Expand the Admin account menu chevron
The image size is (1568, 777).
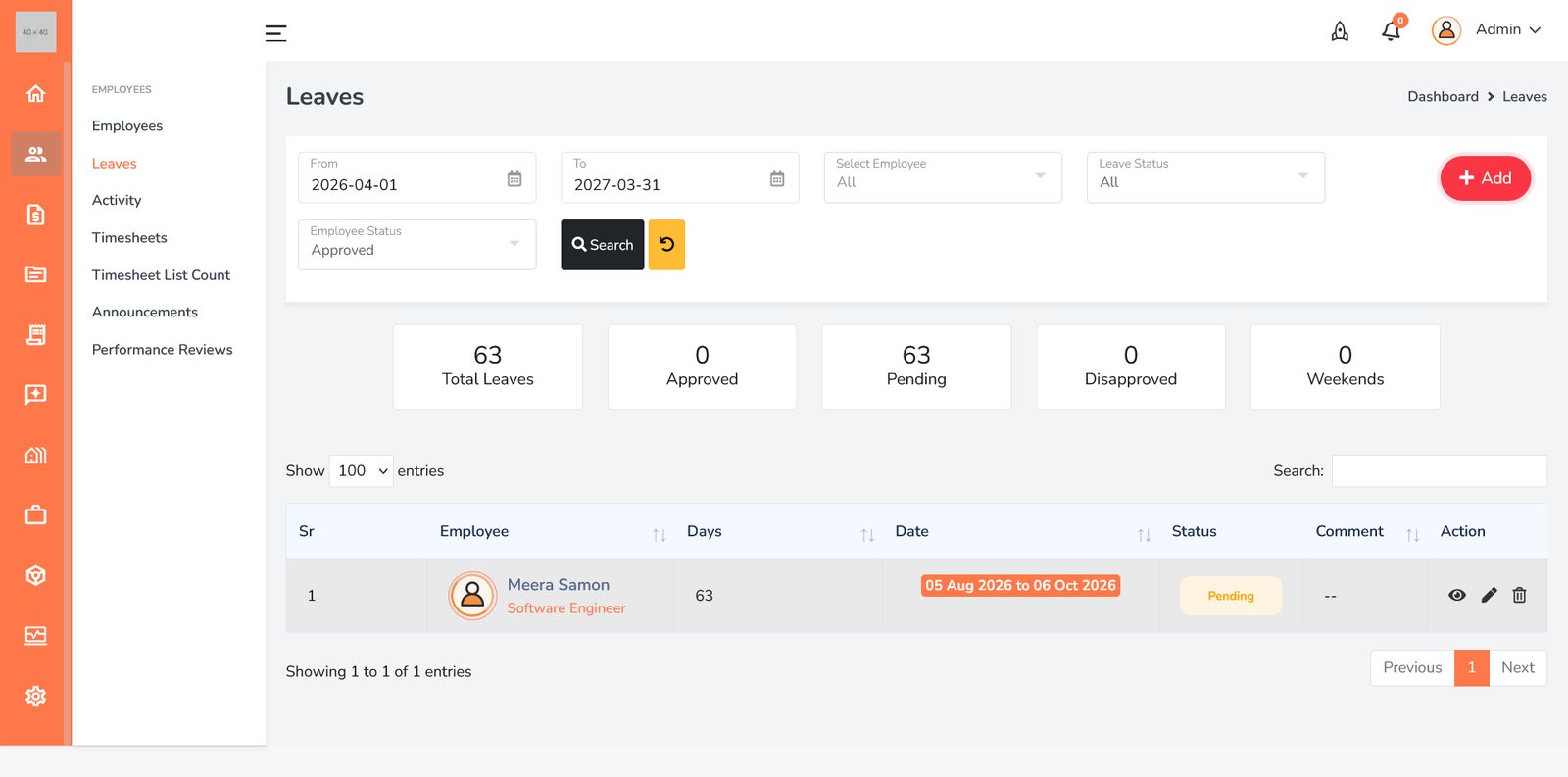[x=1535, y=30]
